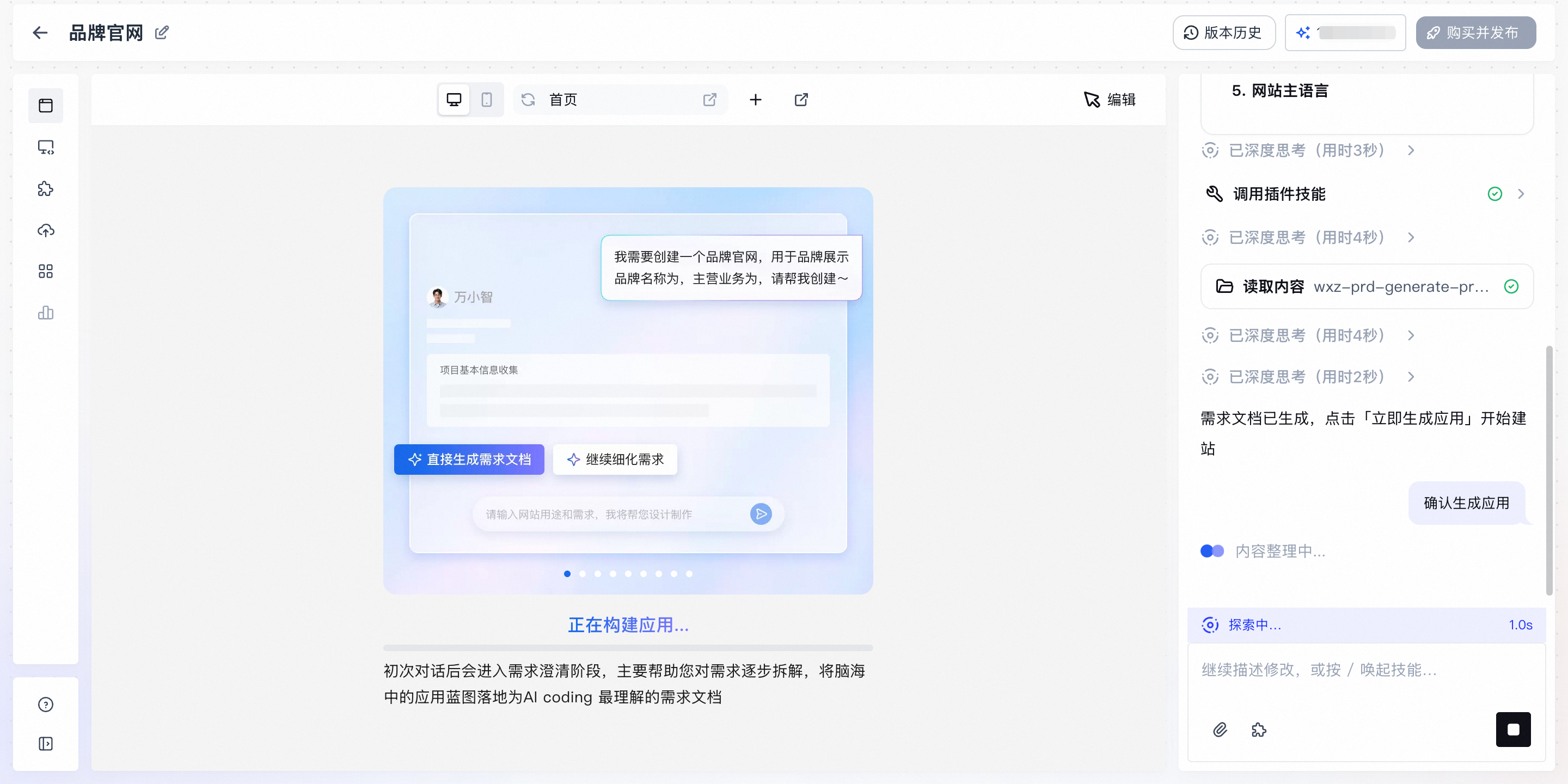
Task: Open the statistics bar chart icon in the left sidebar
Action: 46,313
